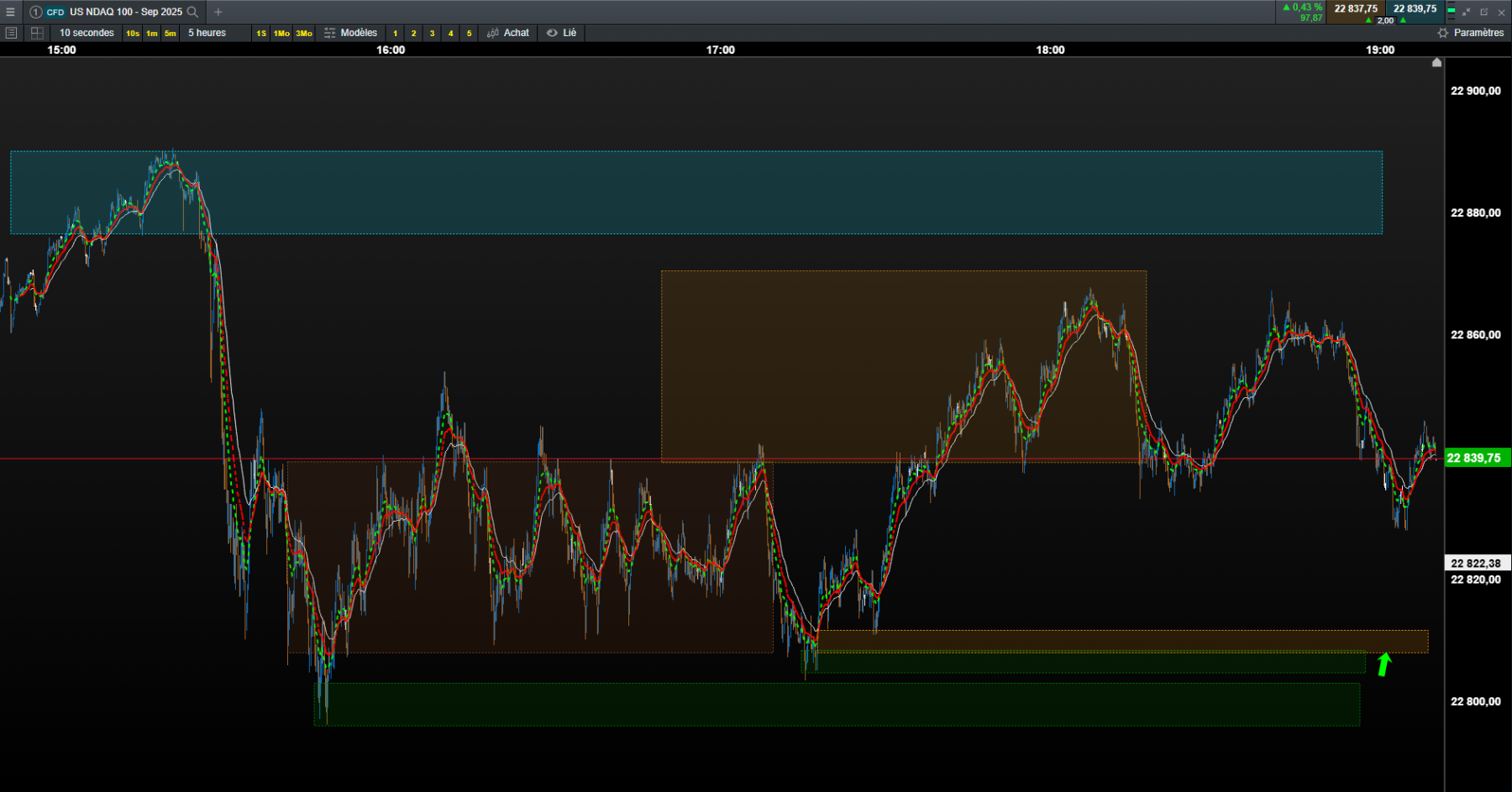The height and width of the screenshot is (792, 1512).
Task: Open the list panel icon left of toolbar
Action: point(11,33)
